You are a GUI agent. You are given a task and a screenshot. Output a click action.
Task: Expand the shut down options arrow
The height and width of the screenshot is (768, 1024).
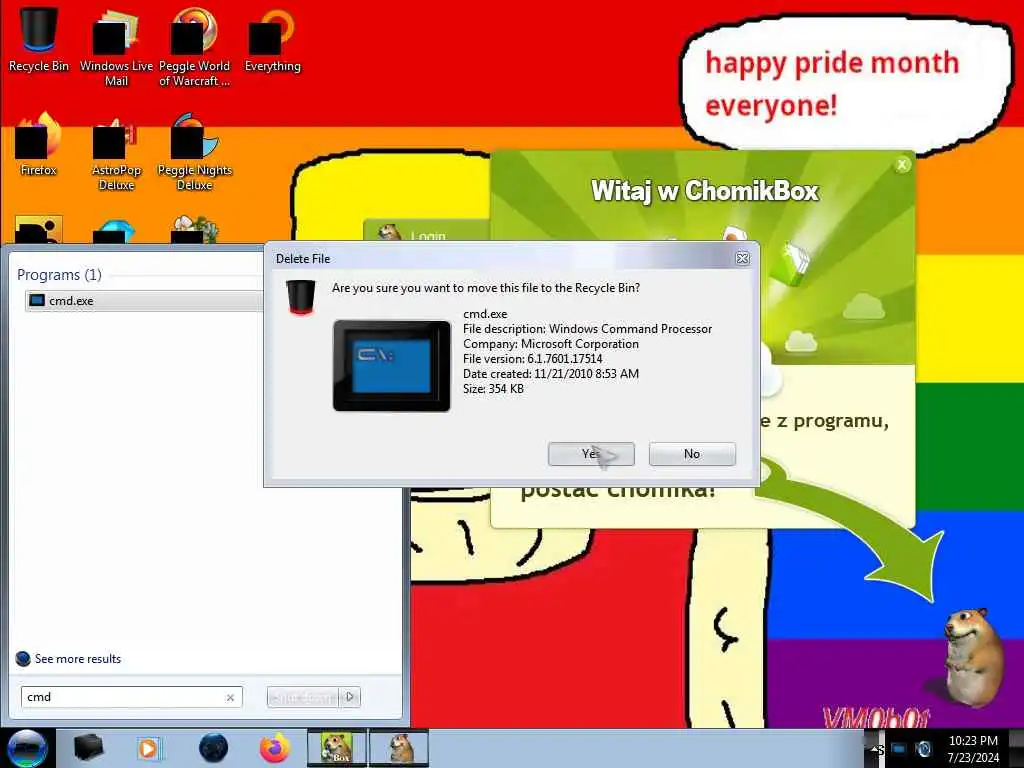coord(351,697)
